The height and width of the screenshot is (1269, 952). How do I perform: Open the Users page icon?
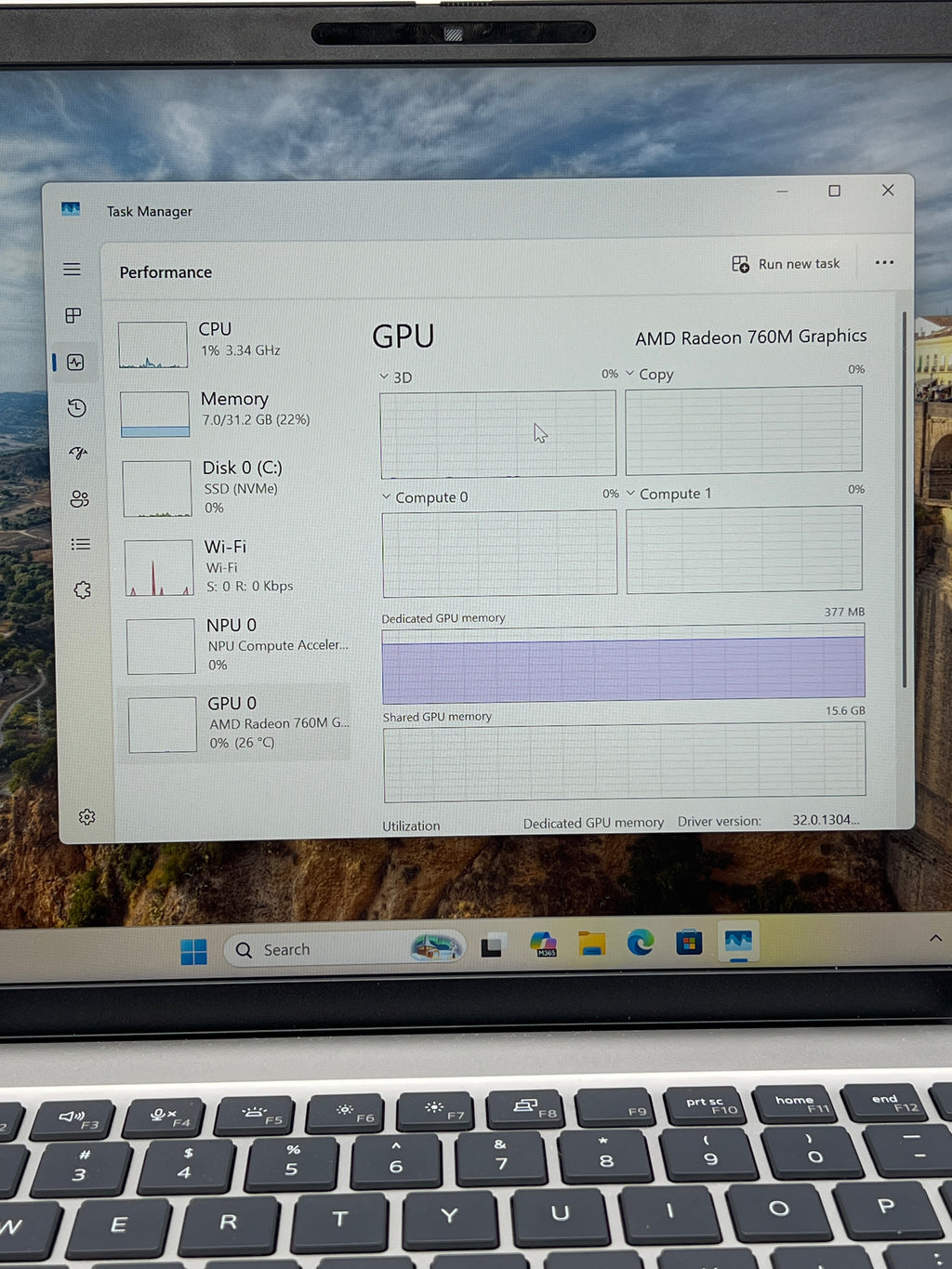[x=80, y=499]
